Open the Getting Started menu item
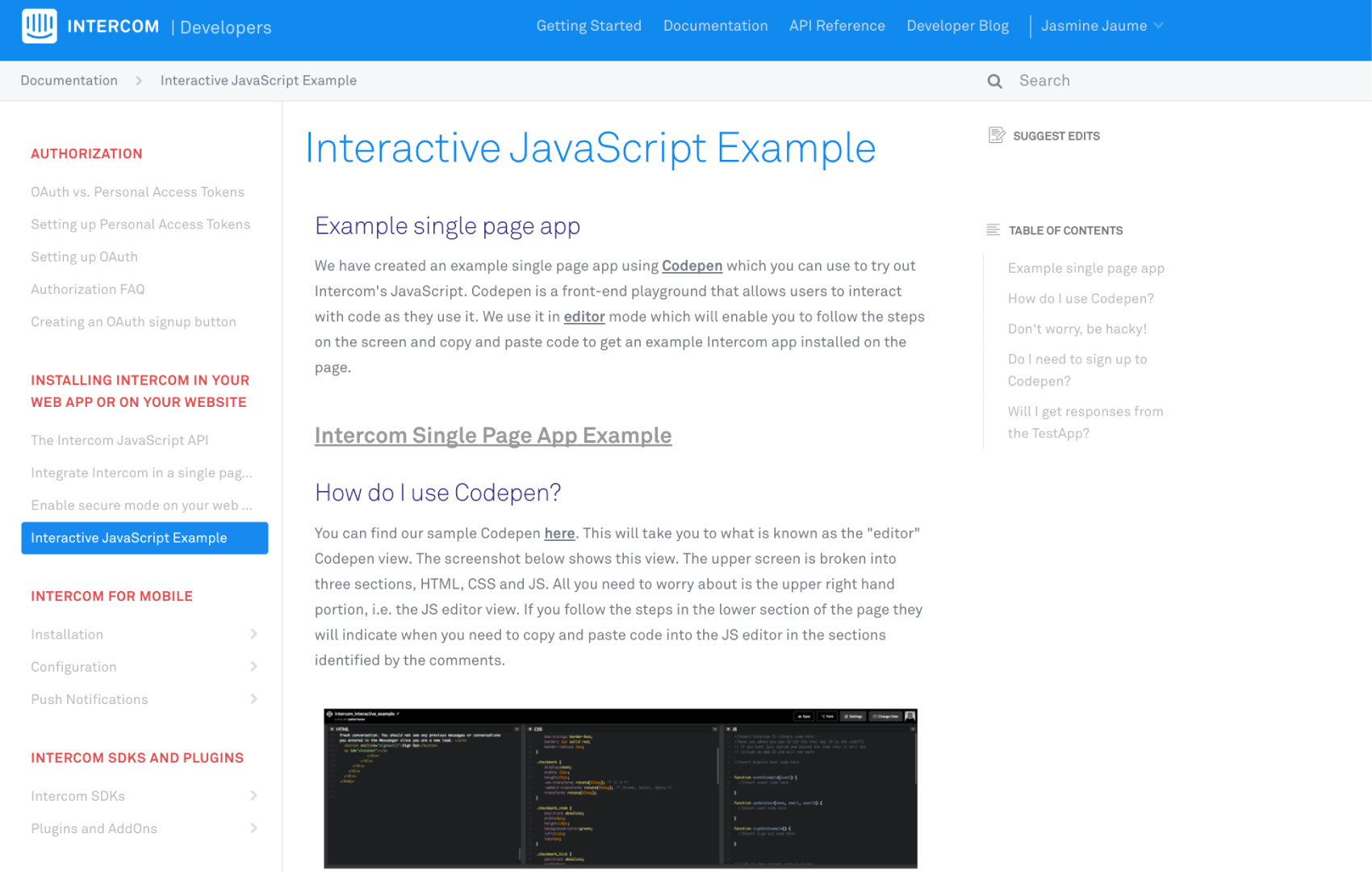Screen dimensions: 1372x872 point(588,26)
